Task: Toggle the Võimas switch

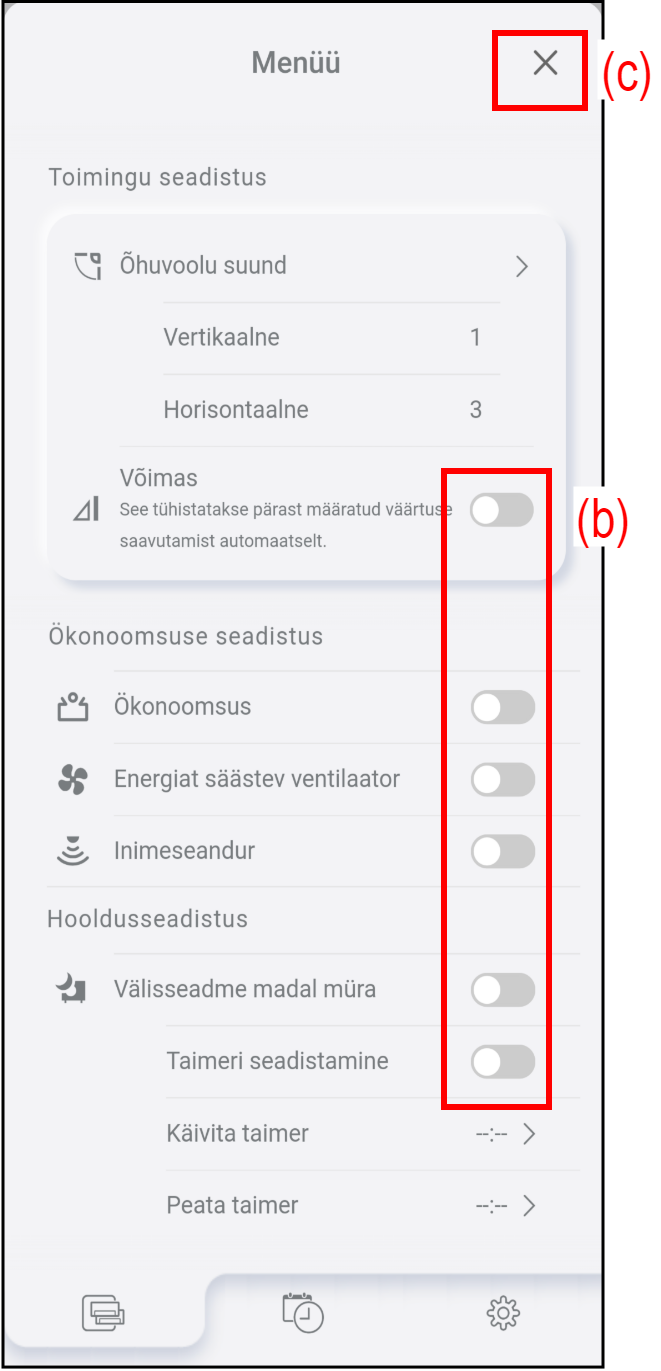Action: pyautogui.click(x=502, y=510)
